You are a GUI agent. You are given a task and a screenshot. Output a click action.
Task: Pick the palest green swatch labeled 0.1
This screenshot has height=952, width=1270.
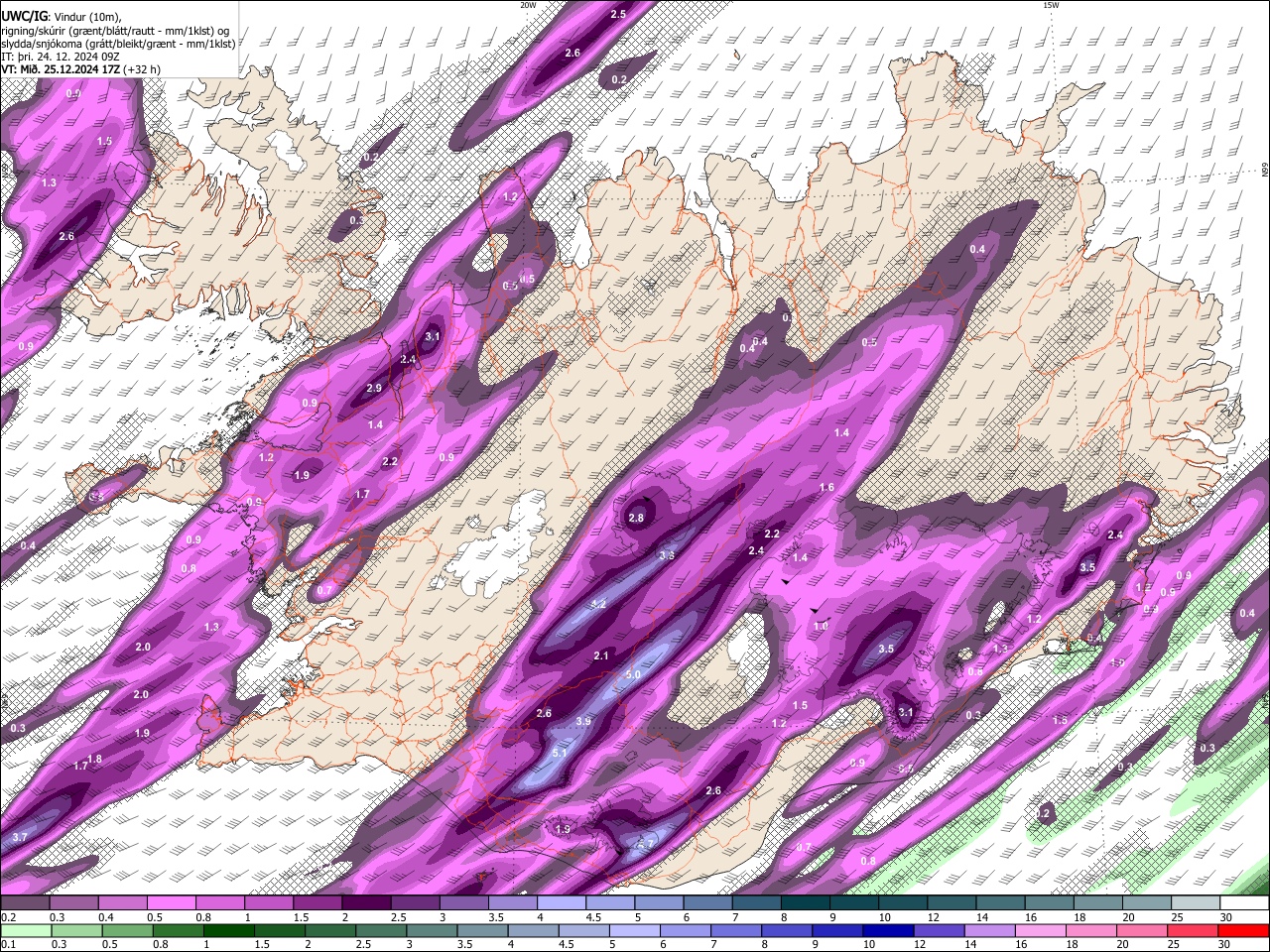click(25, 930)
